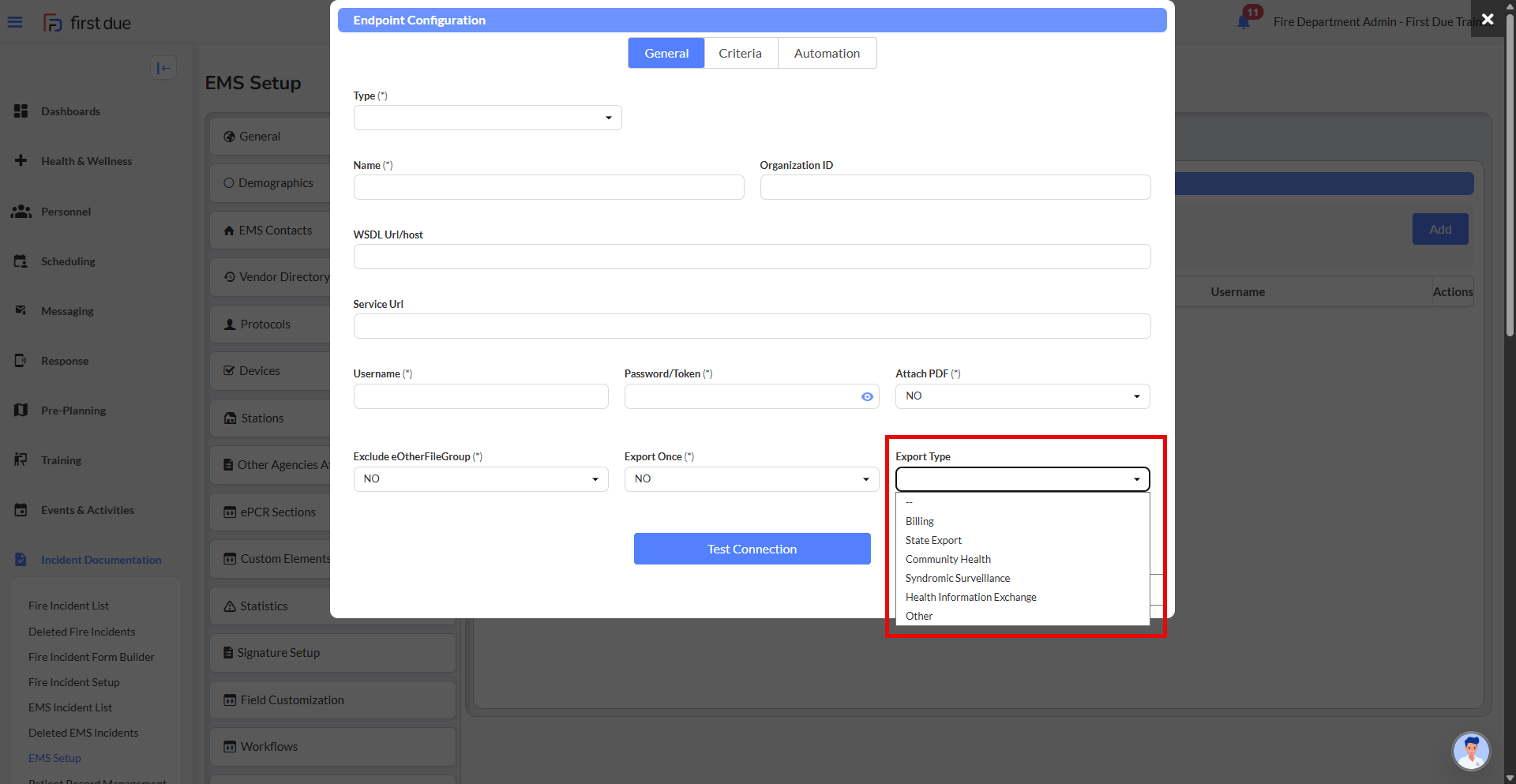The width and height of the screenshot is (1516, 784).
Task: Switch to the Automation tab
Action: pyautogui.click(x=827, y=54)
